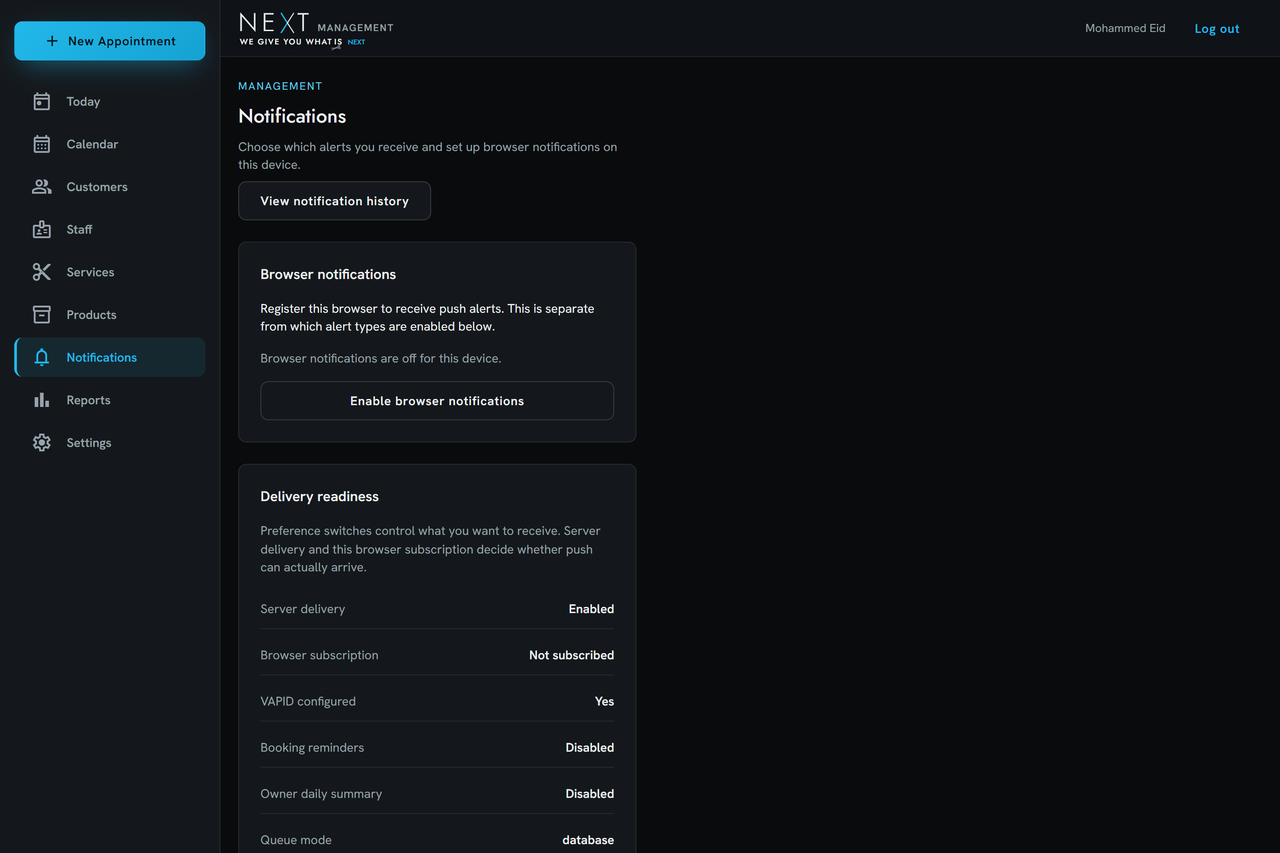Click the Queue mode 'database' value
Viewport: 1280px width, 853px height.
point(588,840)
